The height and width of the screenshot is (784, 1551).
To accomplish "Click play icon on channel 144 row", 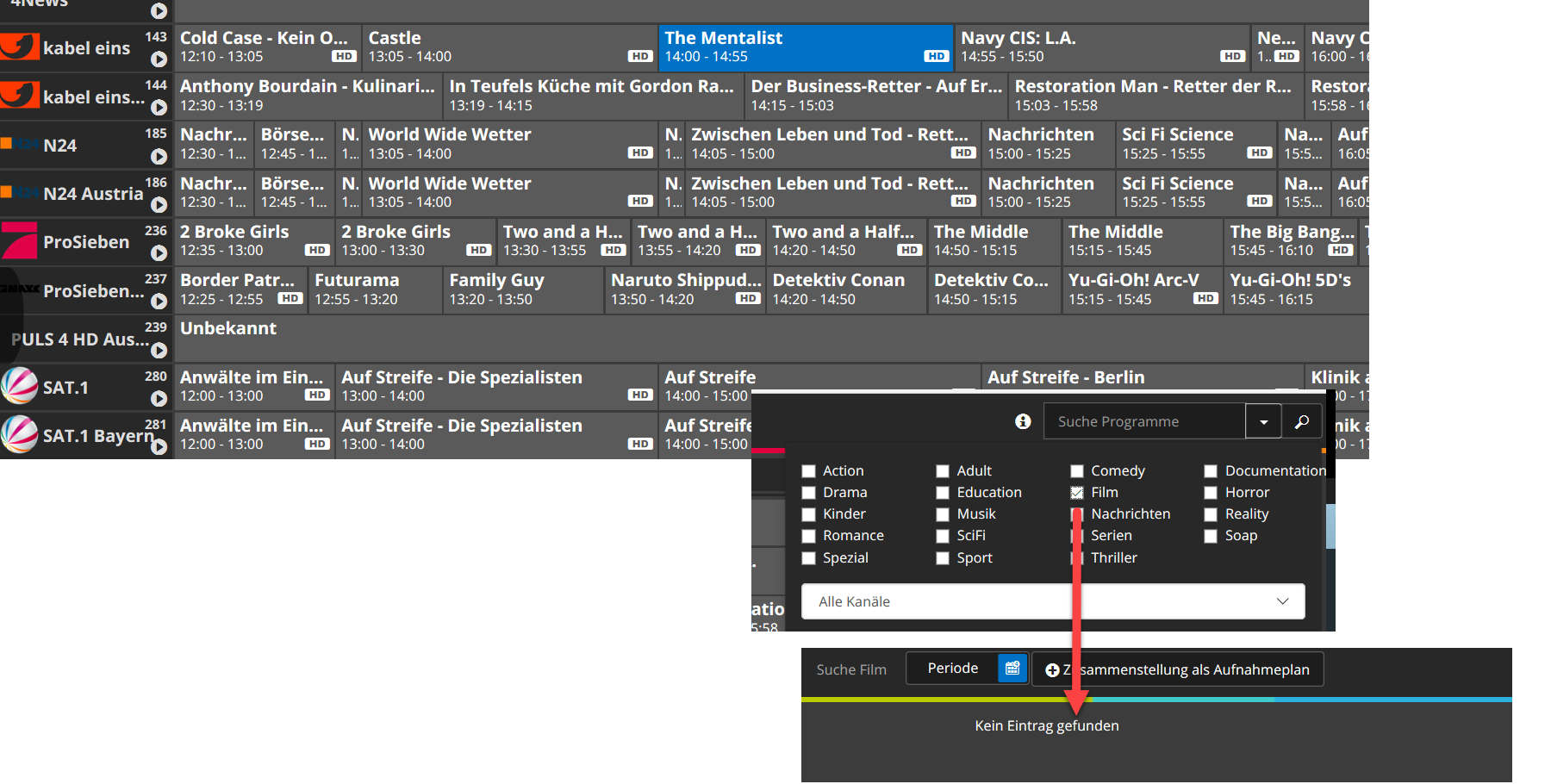I will (159, 108).
